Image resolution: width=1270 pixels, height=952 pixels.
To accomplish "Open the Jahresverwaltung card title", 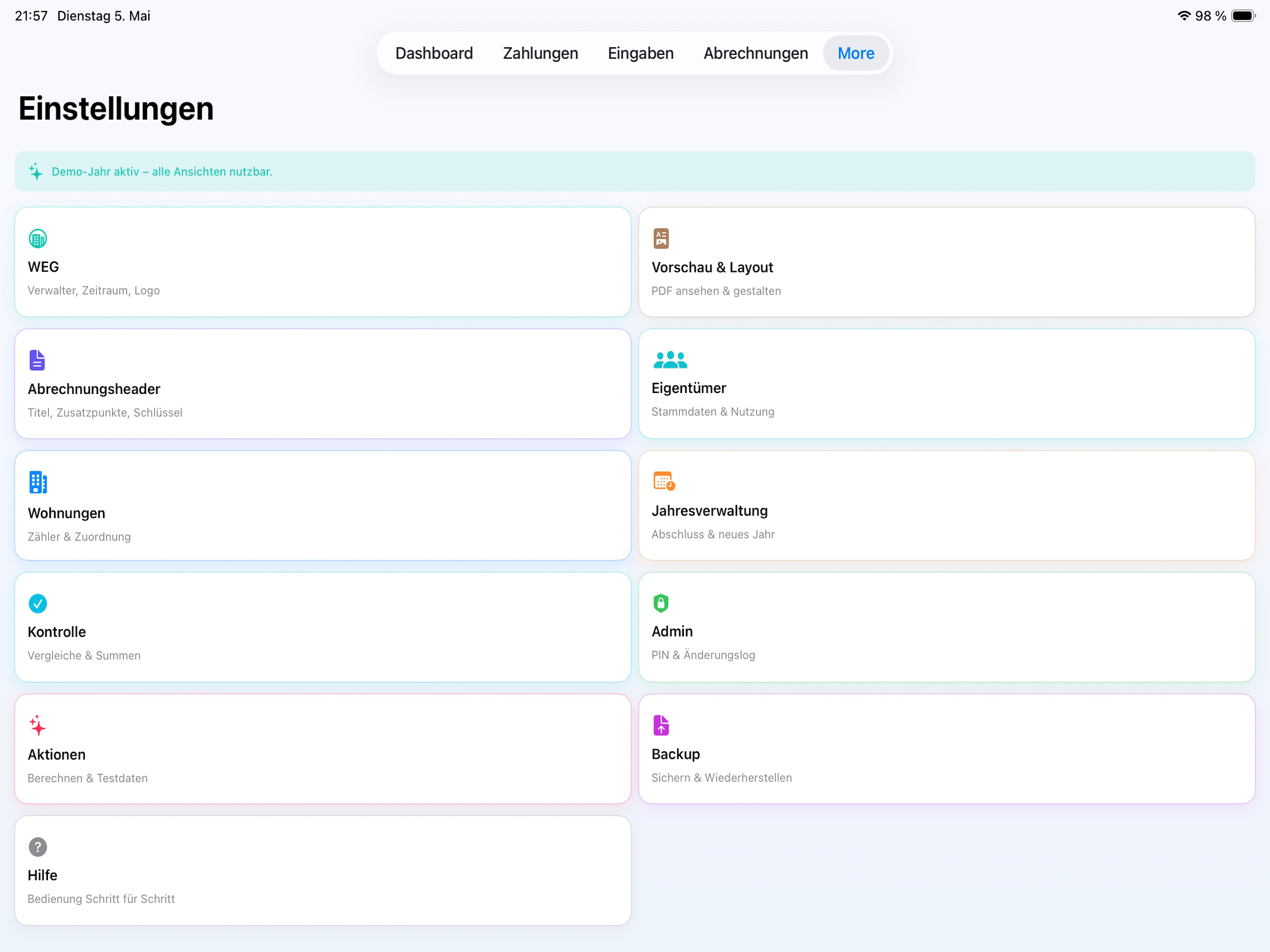I will click(709, 511).
